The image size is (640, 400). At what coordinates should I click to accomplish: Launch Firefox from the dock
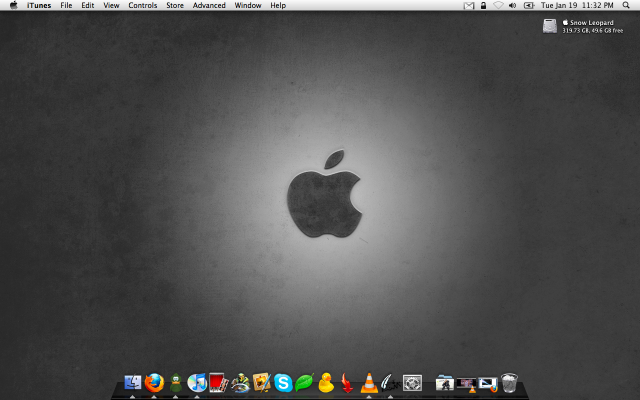click(154, 383)
